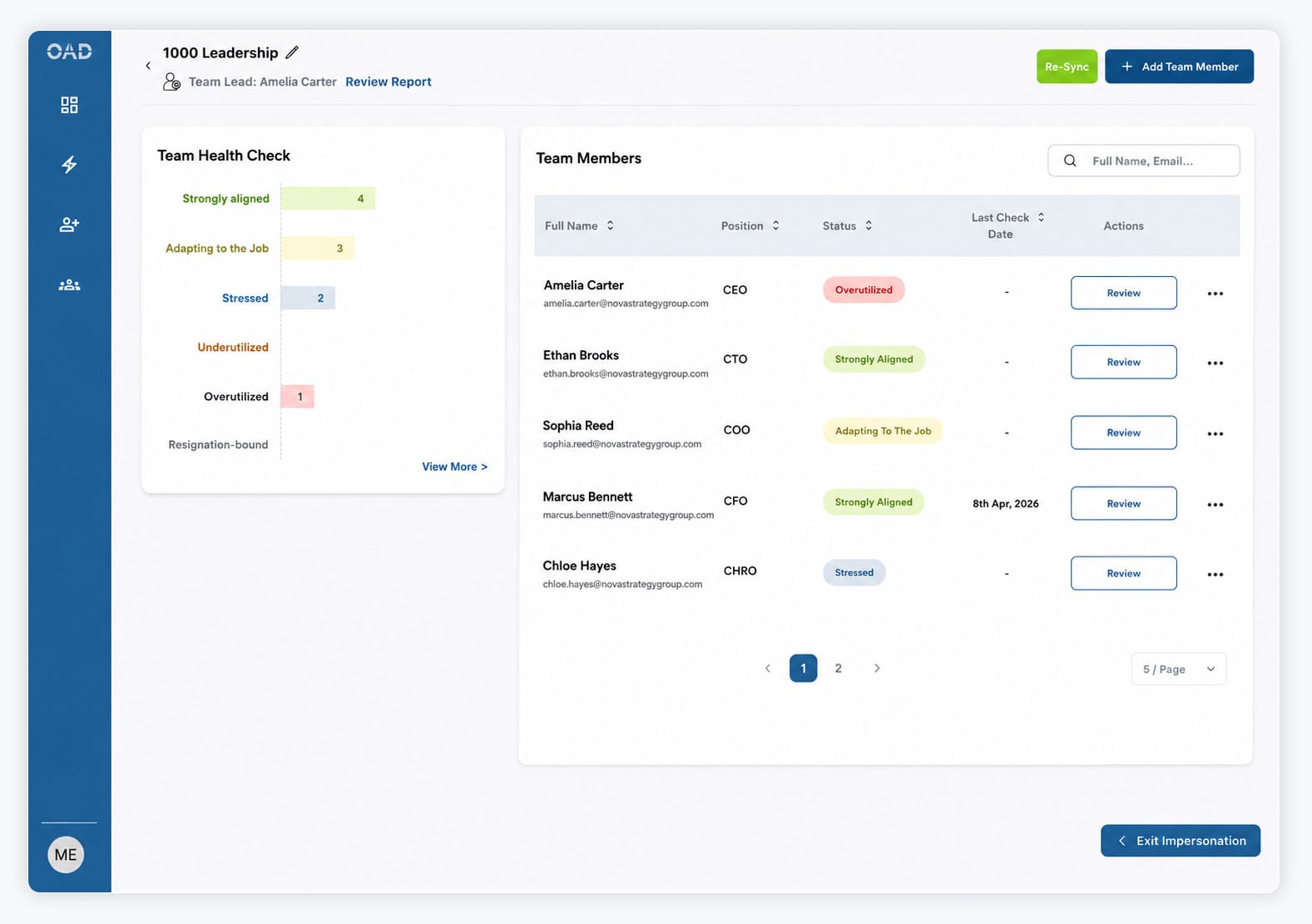This screenshot has width=1312, height=924.
Task: Click the next page arrow
Action: (876, 668)
